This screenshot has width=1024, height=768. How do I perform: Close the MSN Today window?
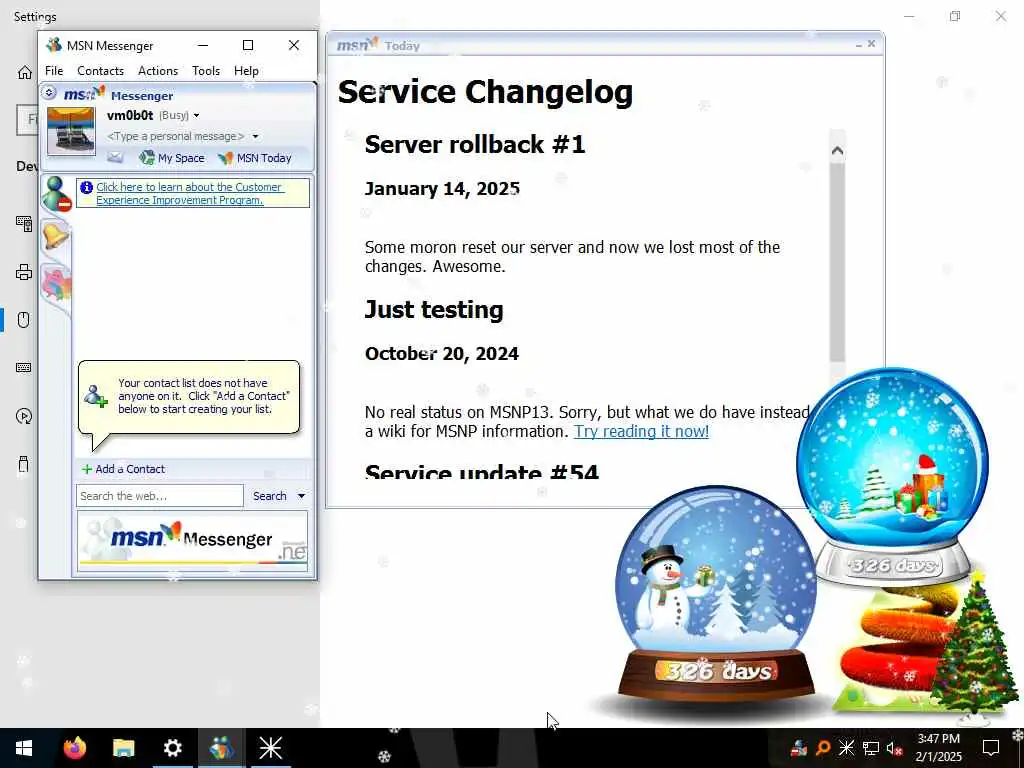(871, 44)
